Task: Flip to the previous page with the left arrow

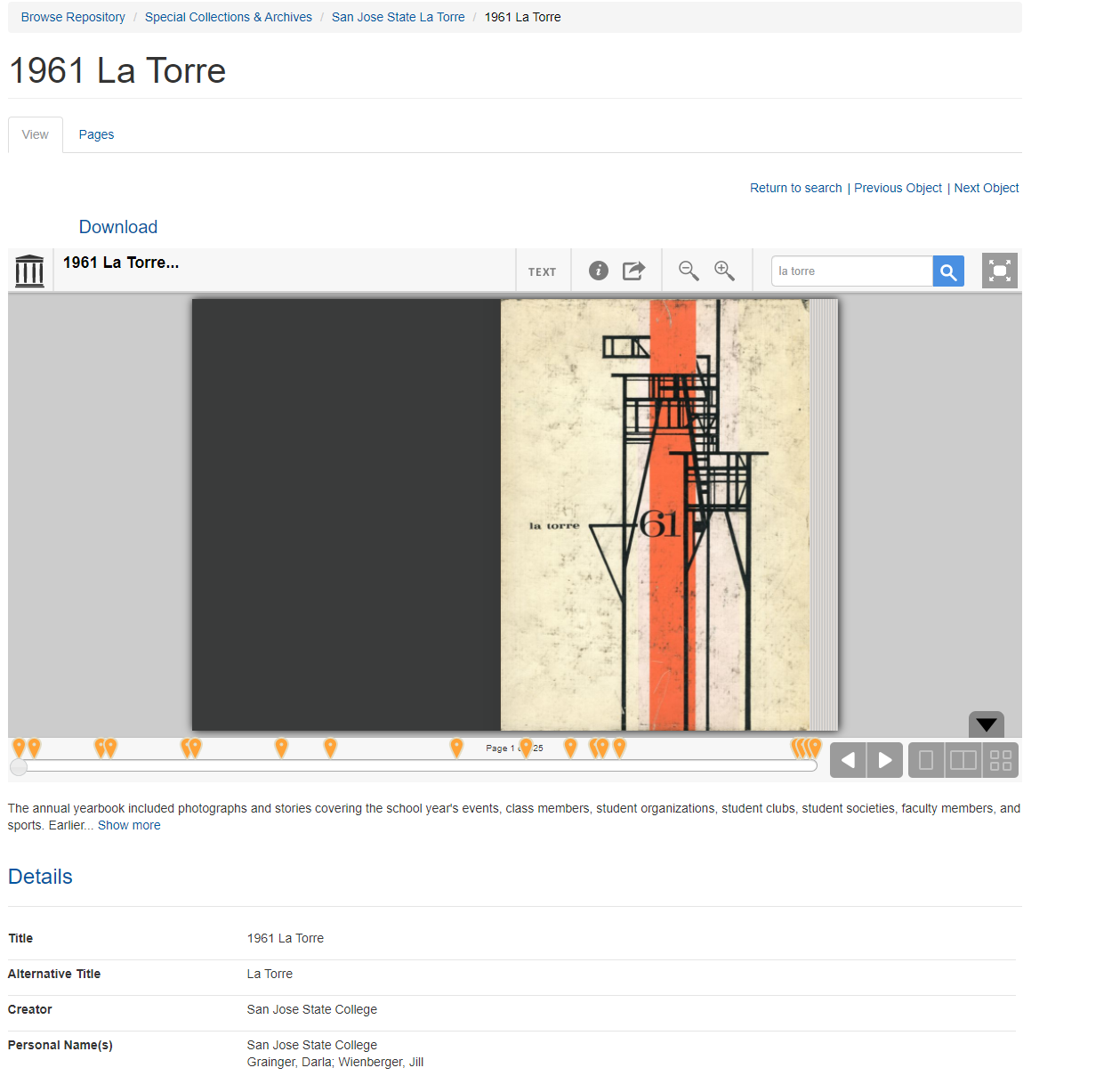Action: [x=848, y=760]
